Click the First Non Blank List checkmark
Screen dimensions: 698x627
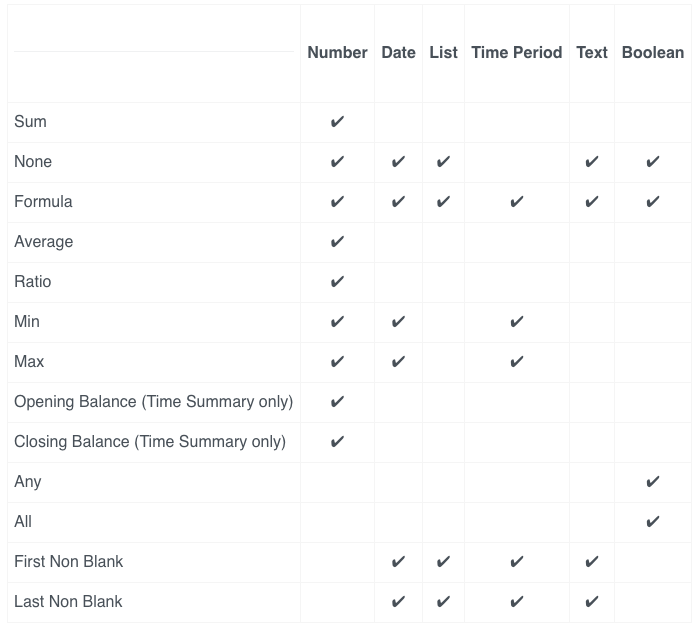[x=443, y=562]
